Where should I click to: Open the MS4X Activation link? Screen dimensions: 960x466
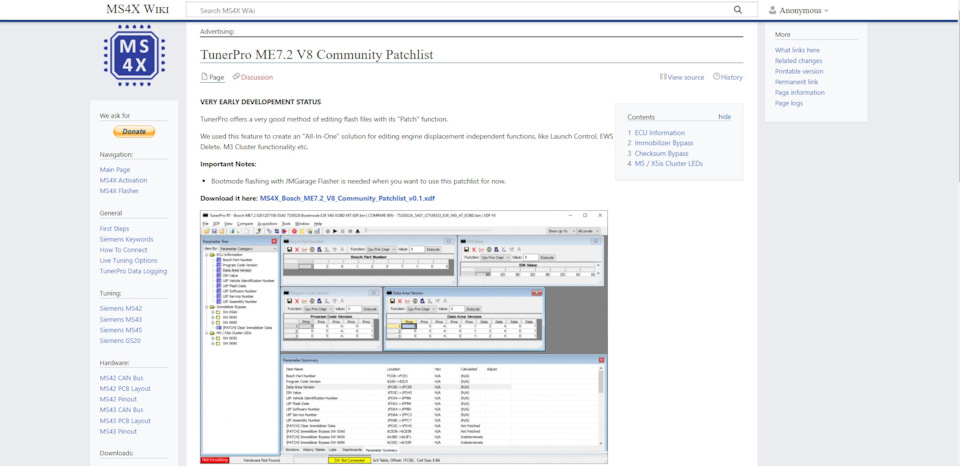[x=123, y=180]
